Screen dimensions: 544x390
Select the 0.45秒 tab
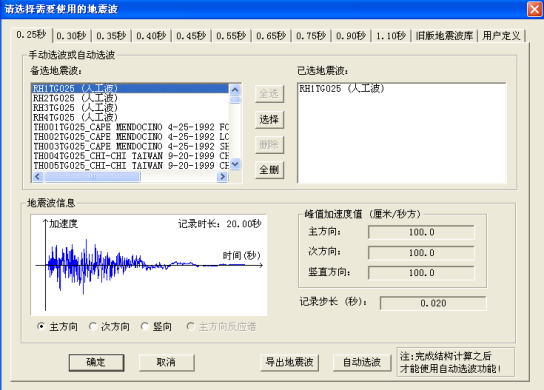point(191,36)
